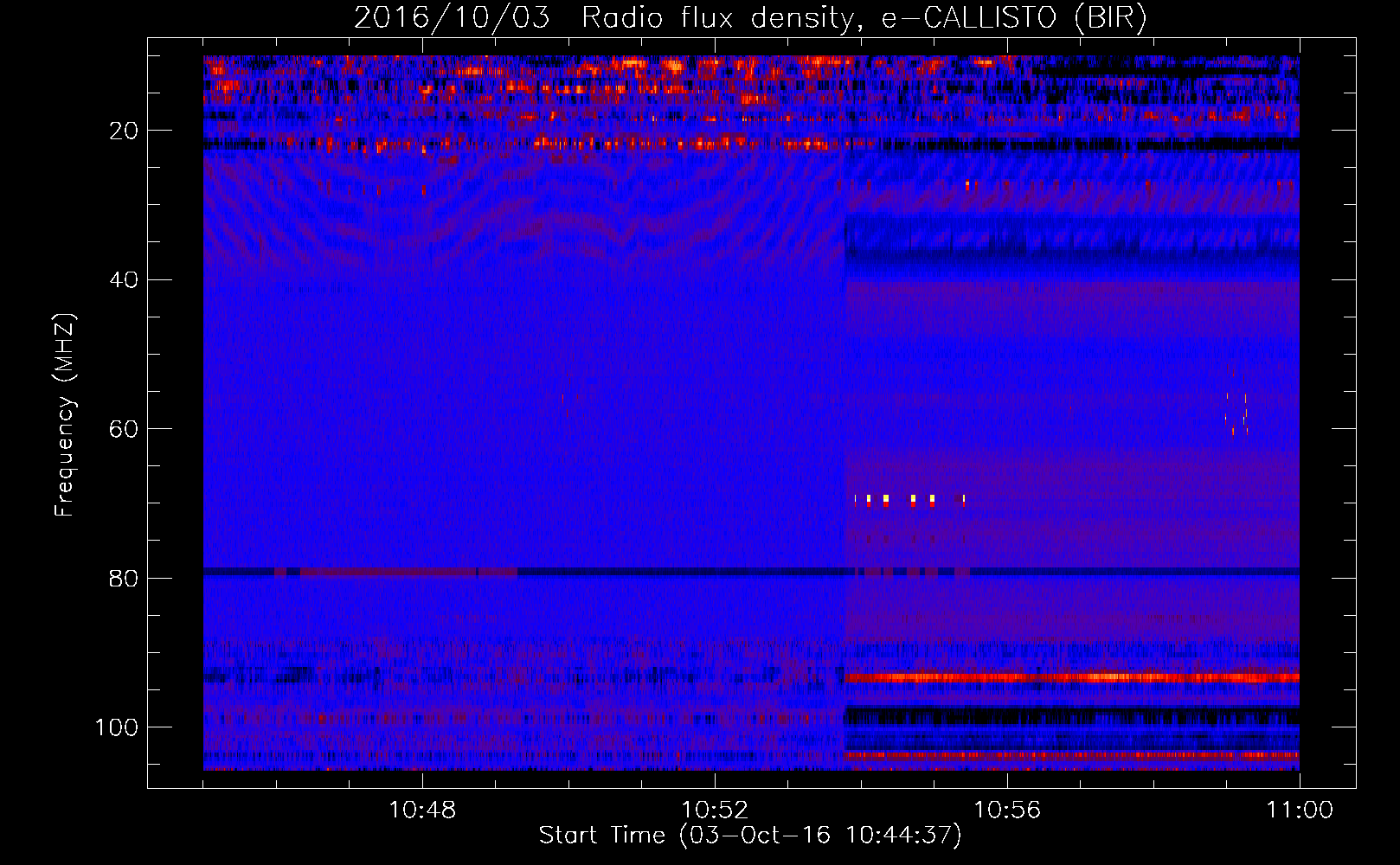Click the '60' frequency tick label
Image resolution: width=1400 pixels, height=865 pixels.
coord(125,429)
